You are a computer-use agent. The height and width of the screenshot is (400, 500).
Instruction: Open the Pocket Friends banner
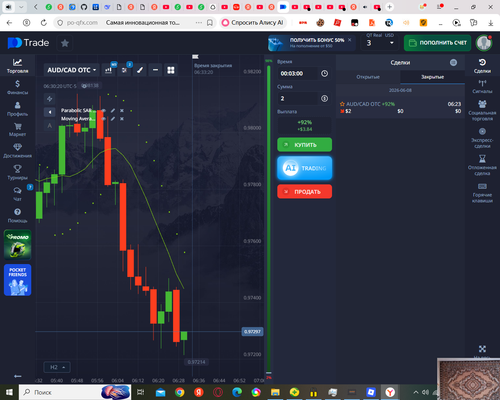coord(18,280)
